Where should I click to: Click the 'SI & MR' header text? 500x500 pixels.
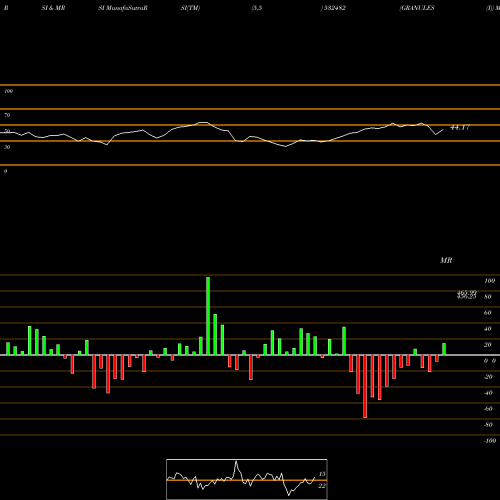pyautogui.click(x=53, y=8)
